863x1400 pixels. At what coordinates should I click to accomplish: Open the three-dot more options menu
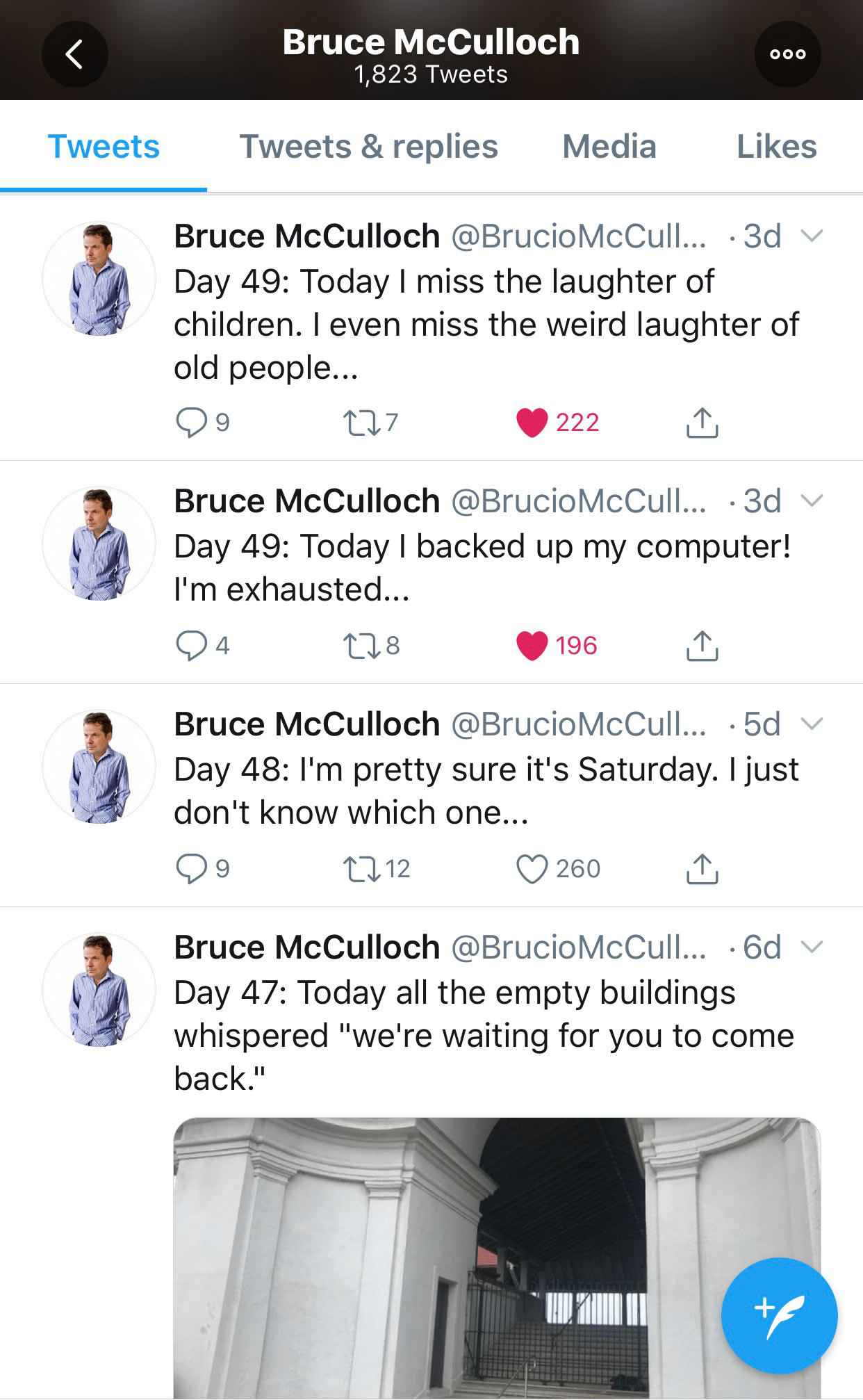click(787, 54)
